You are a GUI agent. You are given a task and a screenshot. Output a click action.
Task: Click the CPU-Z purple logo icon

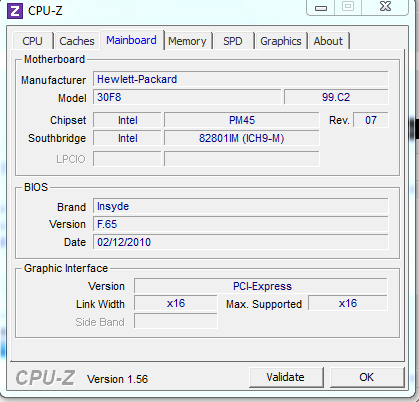click(x=15, y=11)
